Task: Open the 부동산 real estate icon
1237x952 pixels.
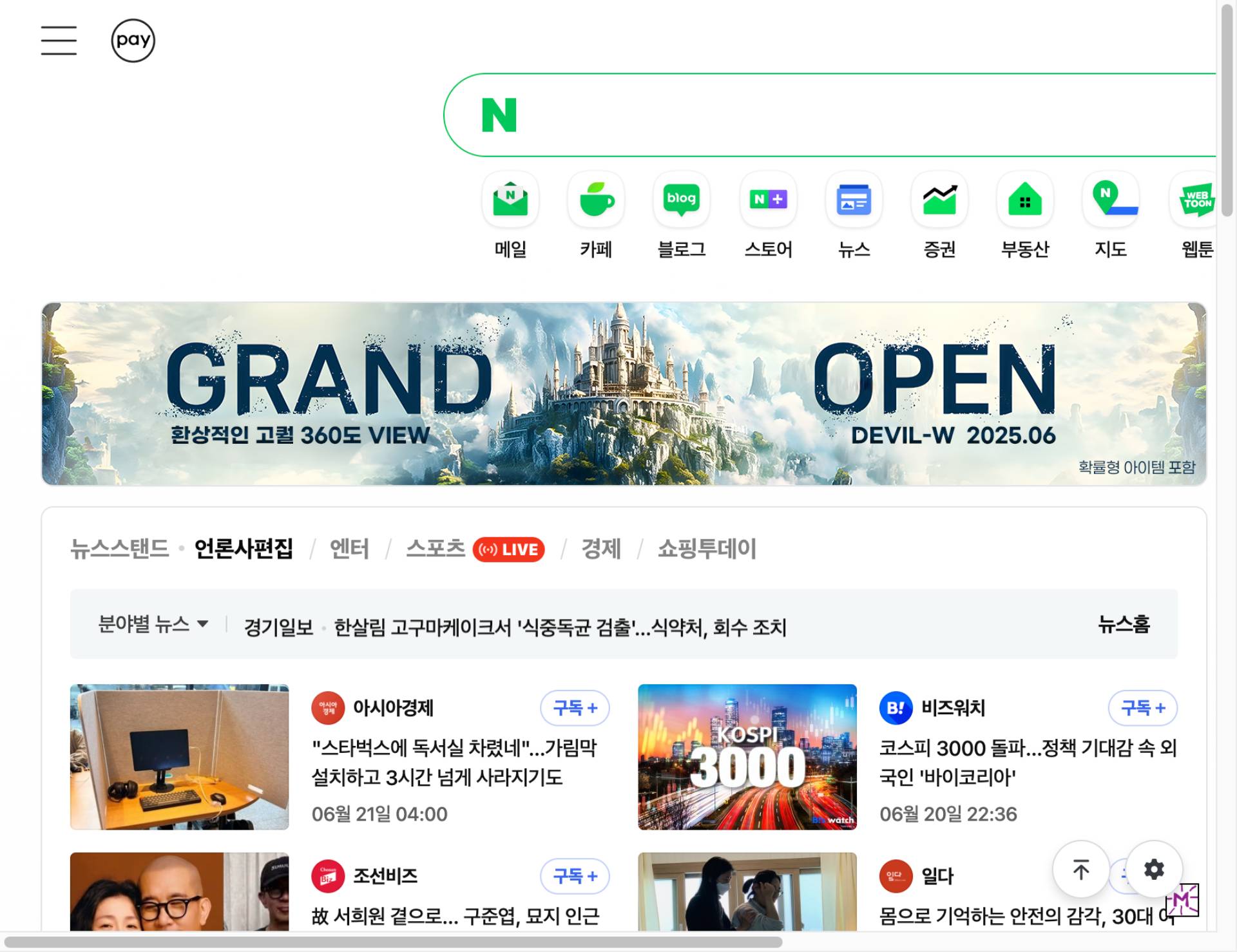Action: point(1025,199)
